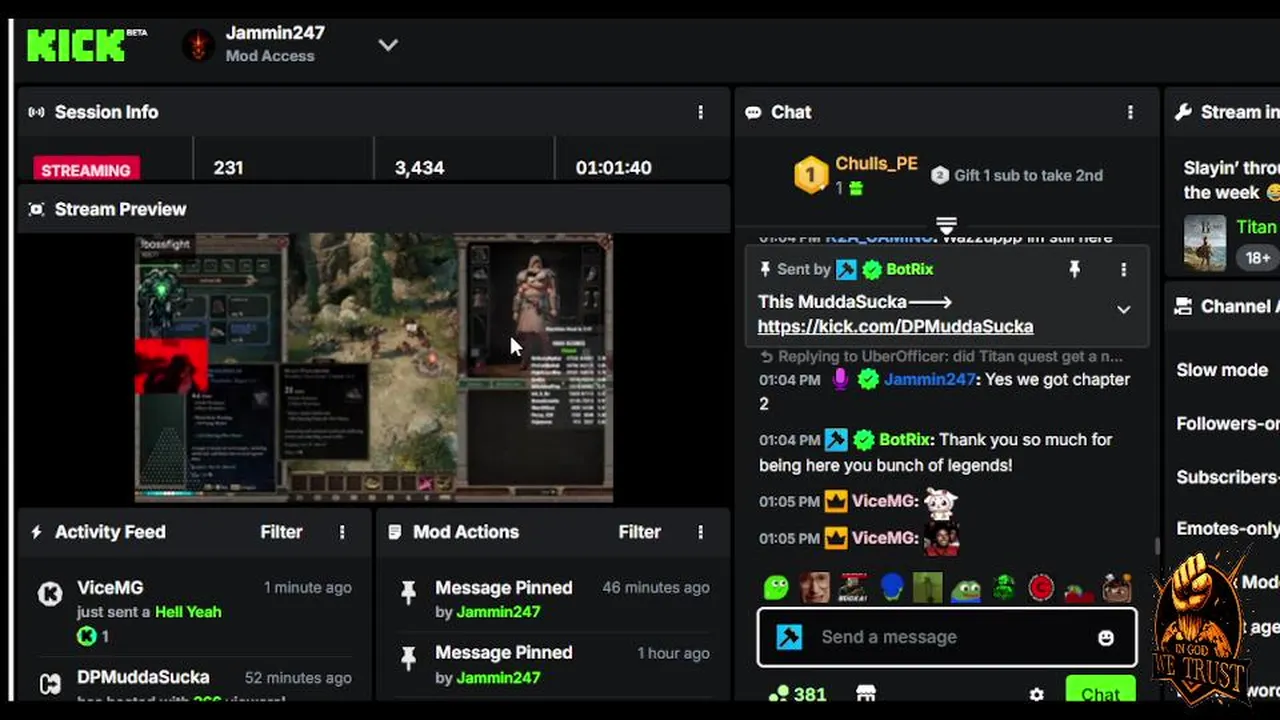
Task: Click BotRix in the pinned message header
Action: (909, 269)
